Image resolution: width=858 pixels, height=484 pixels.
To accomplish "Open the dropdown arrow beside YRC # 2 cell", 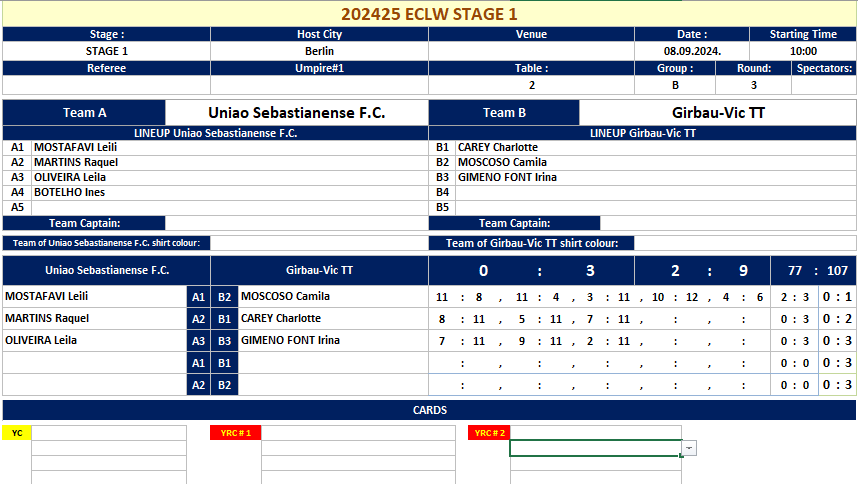I will coord(689,448).
